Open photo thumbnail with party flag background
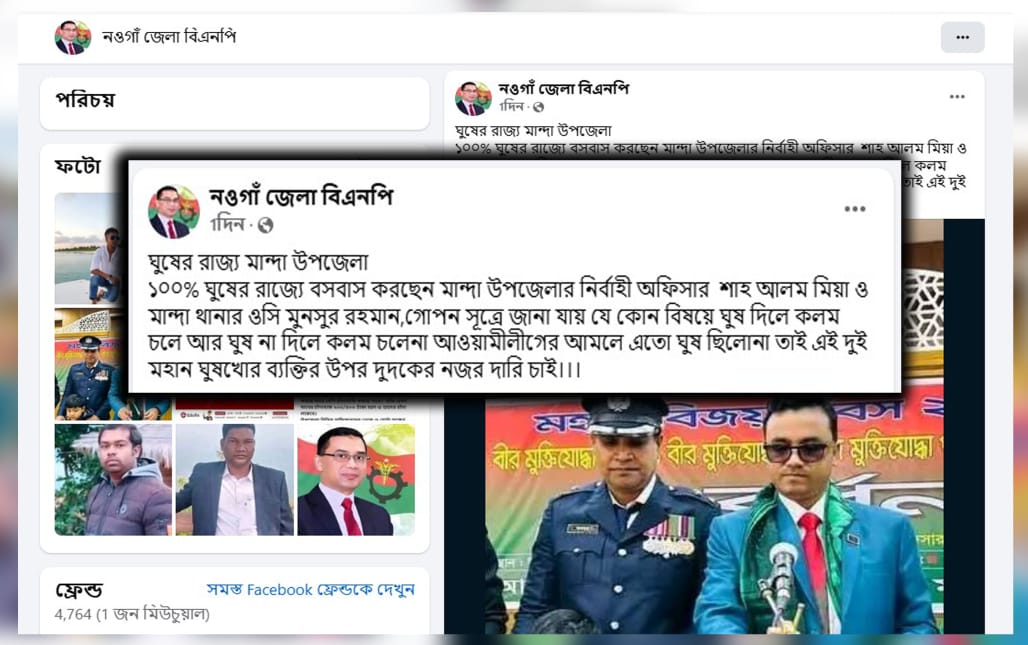The image size is (1028, 645). tap(356, 480)
